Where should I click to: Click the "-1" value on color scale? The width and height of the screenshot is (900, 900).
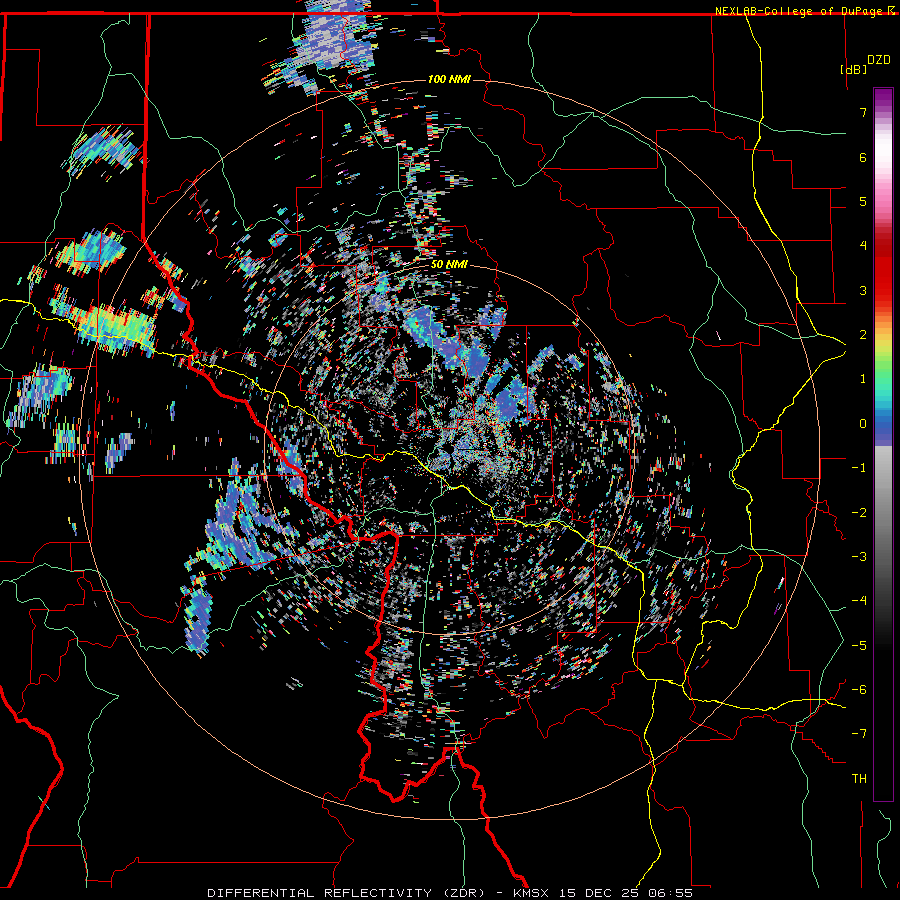click(859, 468)
